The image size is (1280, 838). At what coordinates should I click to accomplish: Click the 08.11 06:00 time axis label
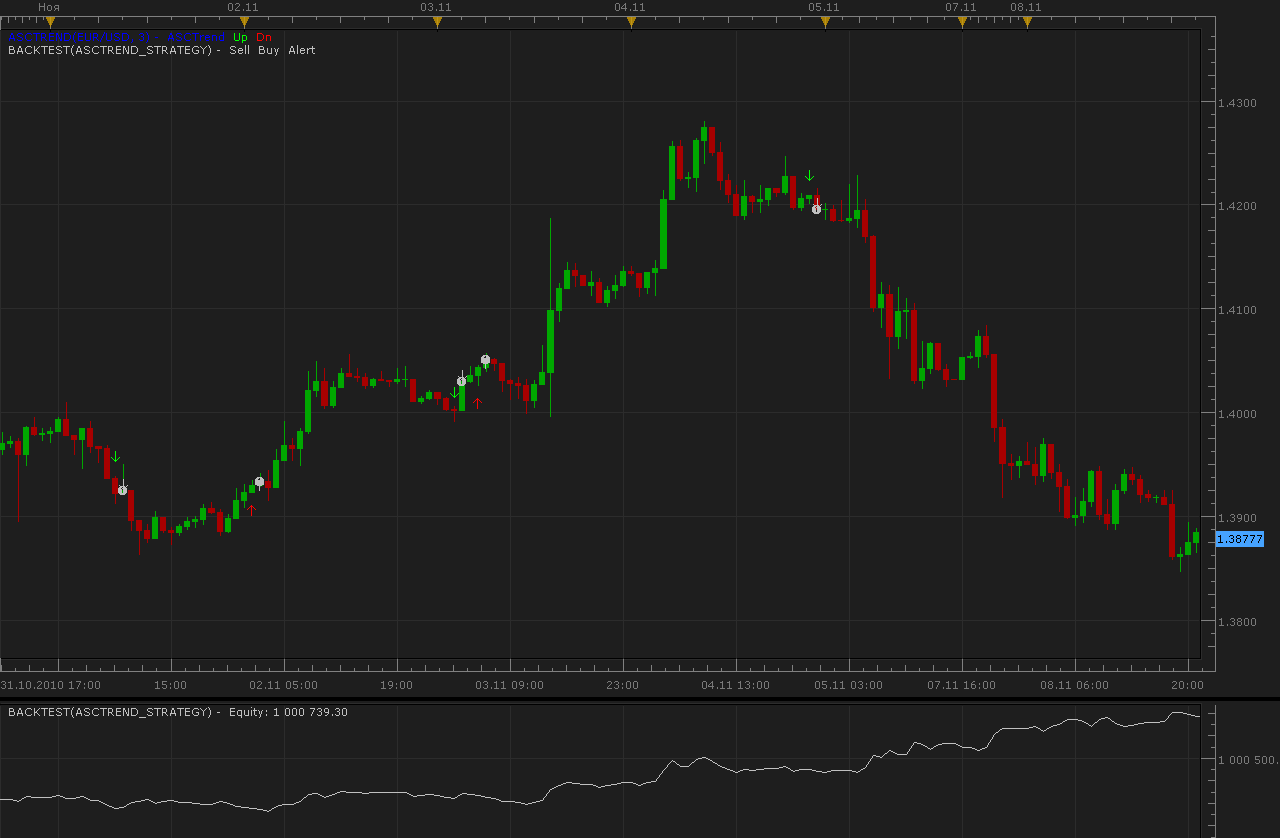tap(1075, 685)
